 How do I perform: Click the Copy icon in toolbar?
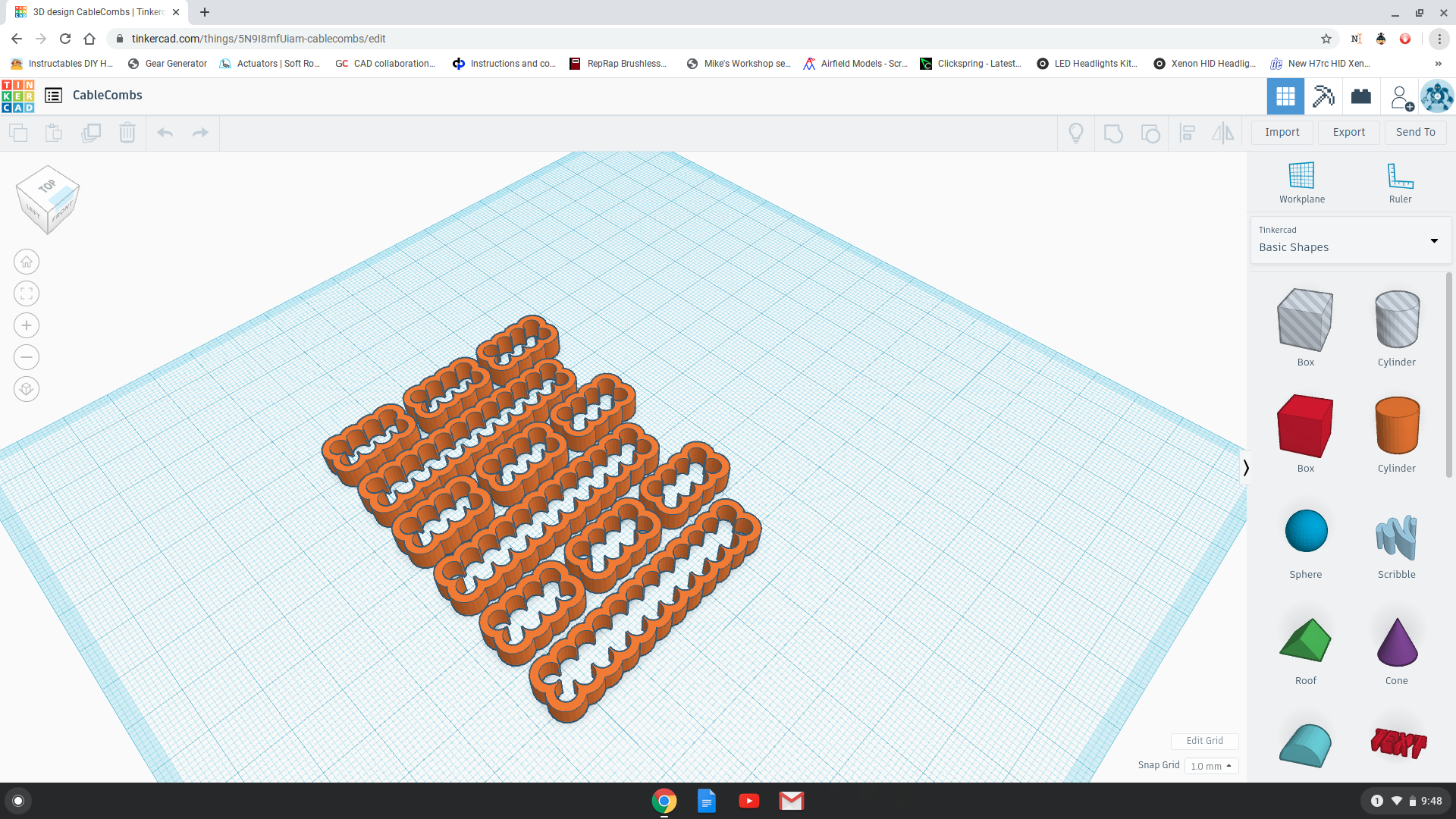click(18, 133)
